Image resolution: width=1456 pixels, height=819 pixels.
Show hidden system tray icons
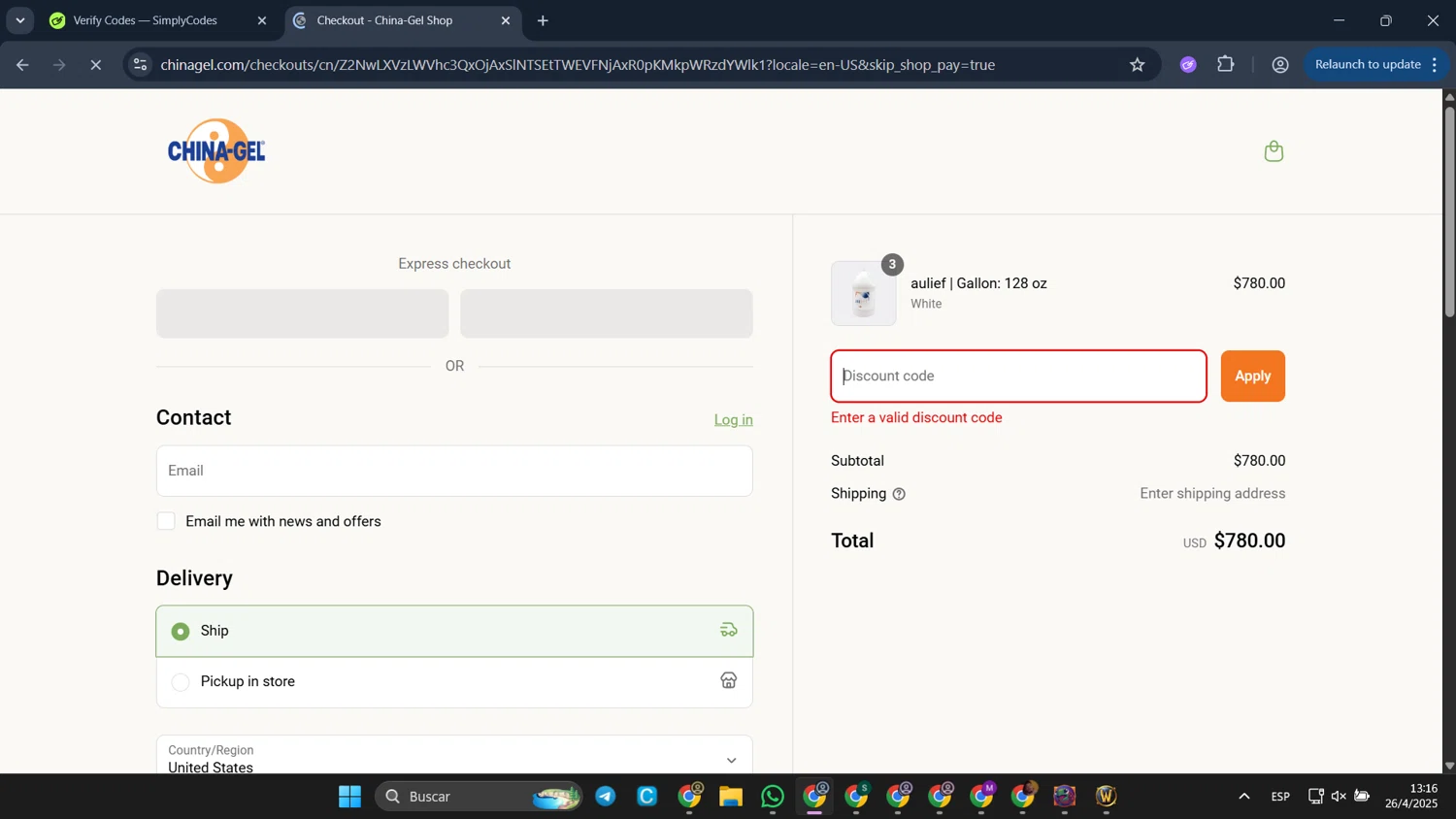[x=1243, y=797]
